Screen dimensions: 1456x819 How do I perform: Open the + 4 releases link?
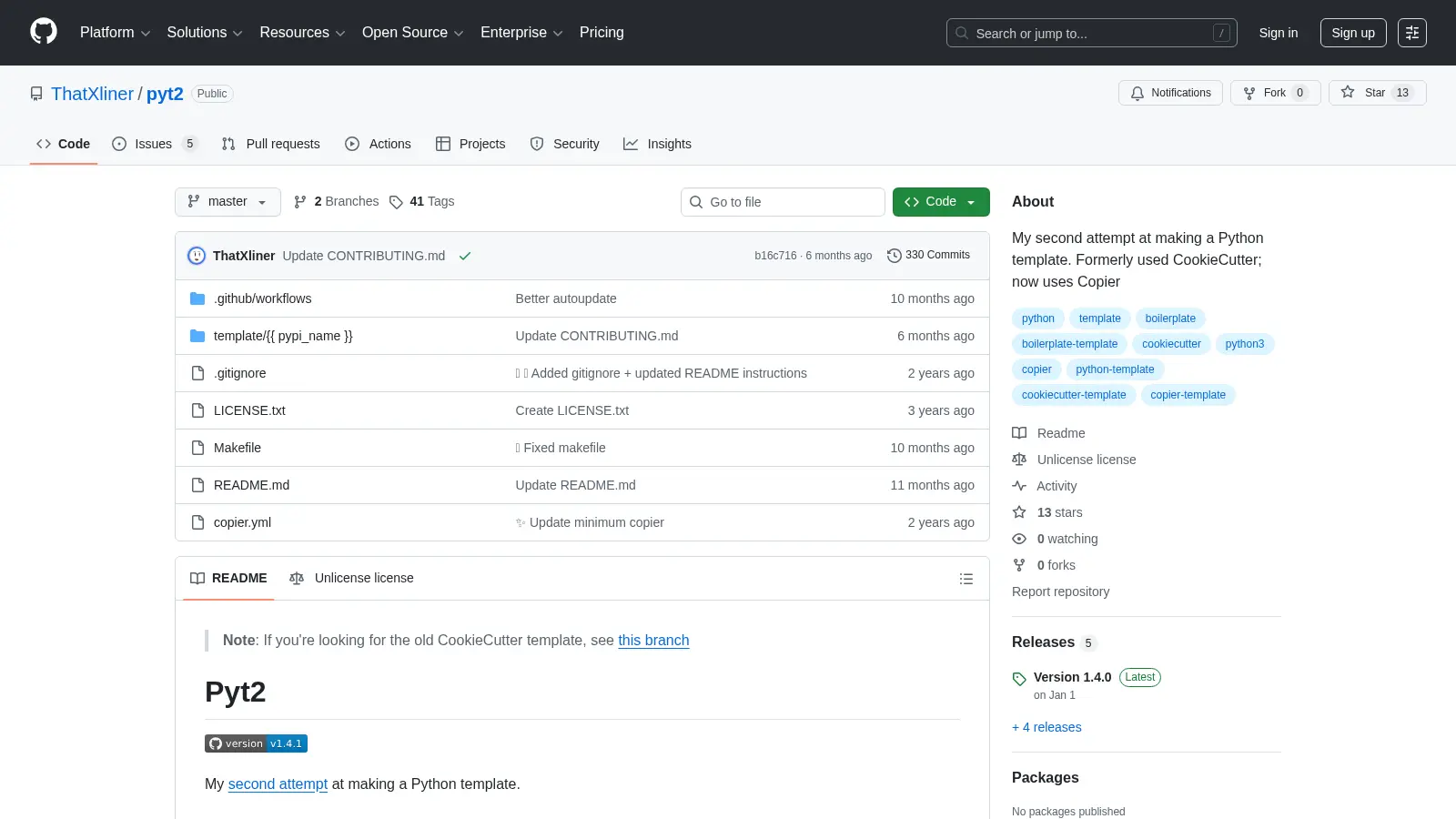[1046, 727]
